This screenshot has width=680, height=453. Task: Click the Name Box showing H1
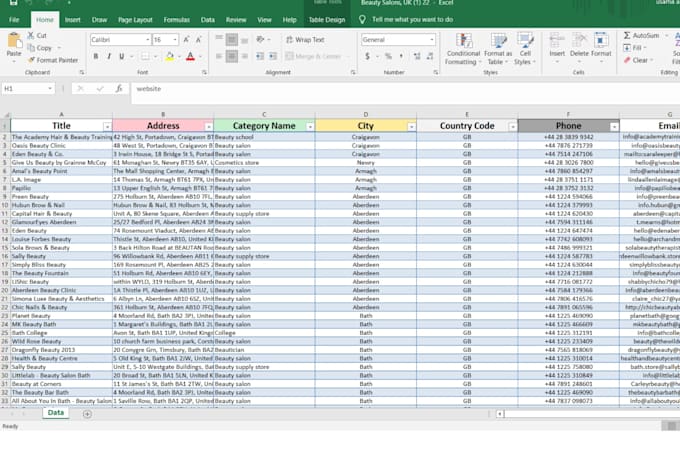(28, 88)
